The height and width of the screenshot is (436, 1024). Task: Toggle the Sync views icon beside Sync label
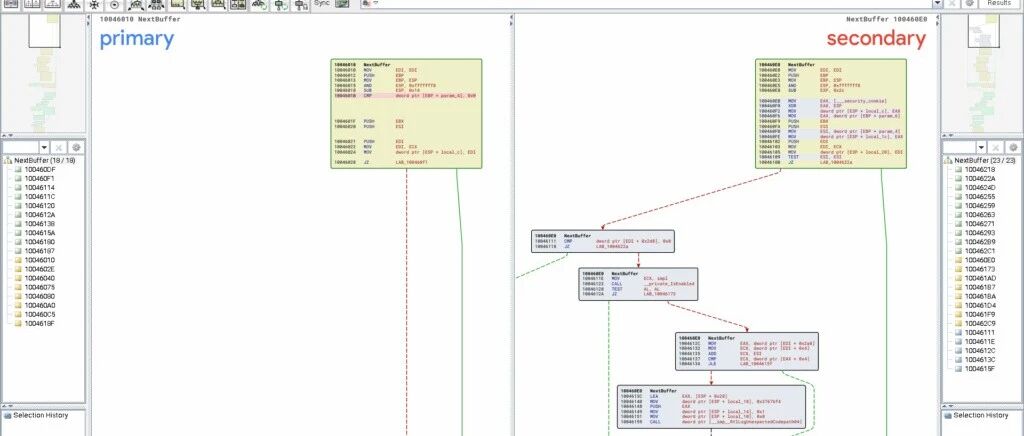(x=342, y=4)
